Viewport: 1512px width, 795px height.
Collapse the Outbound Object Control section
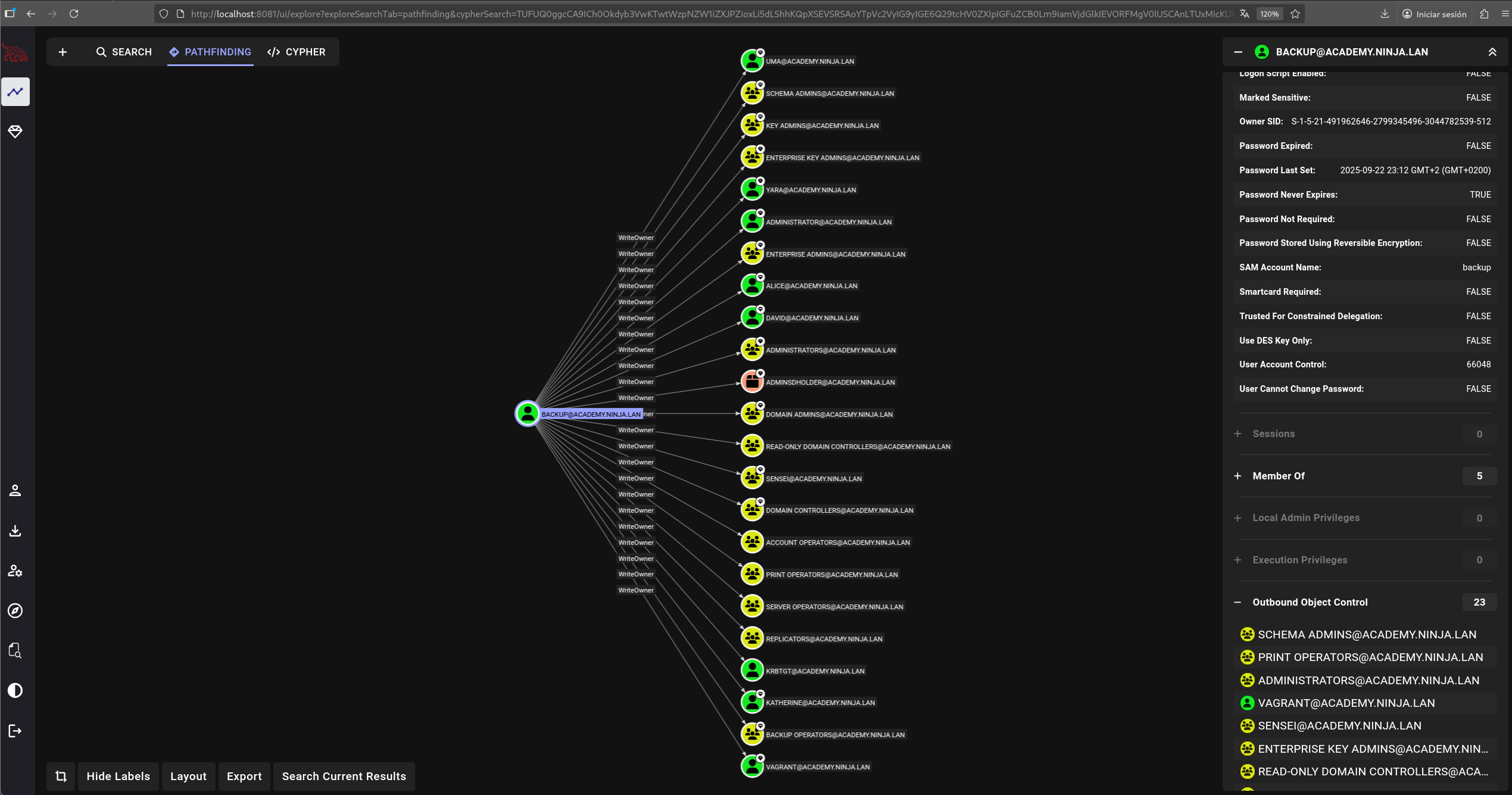click(x=1310, y=602)
